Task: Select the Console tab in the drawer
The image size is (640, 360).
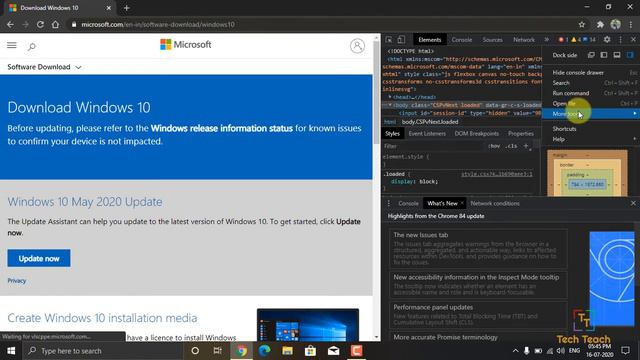Action: pyautogui.click(x=408, y=203)
